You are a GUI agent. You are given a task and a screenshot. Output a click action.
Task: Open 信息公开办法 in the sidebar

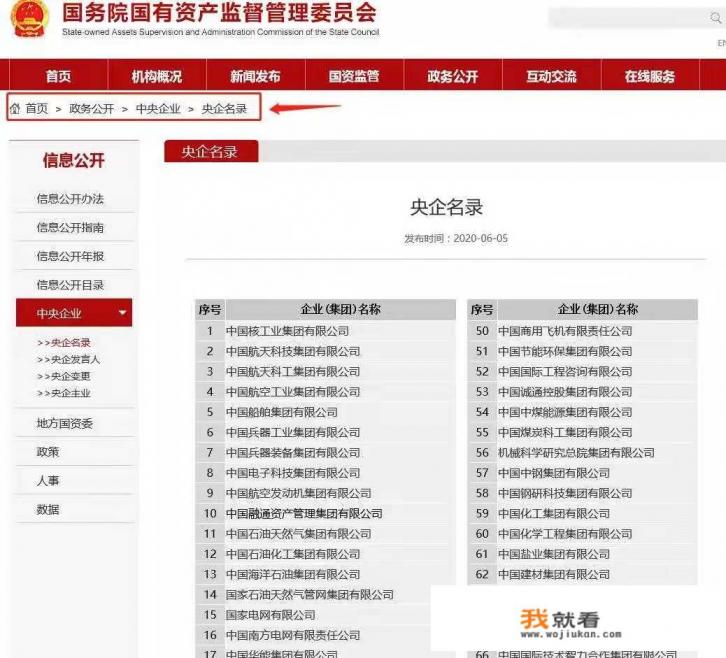tap(70, 199)
